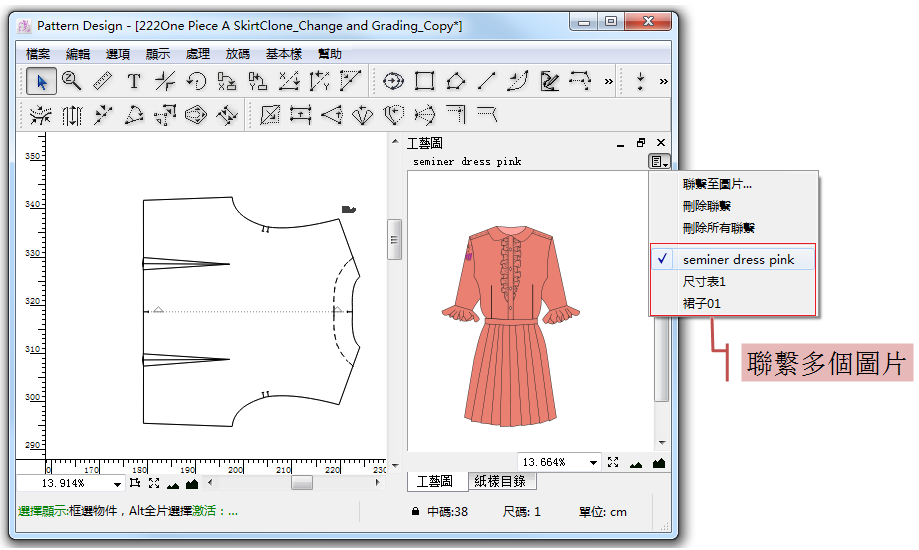Select the polygon shape tool
919x550 pixels.
[x=456, y=81]
